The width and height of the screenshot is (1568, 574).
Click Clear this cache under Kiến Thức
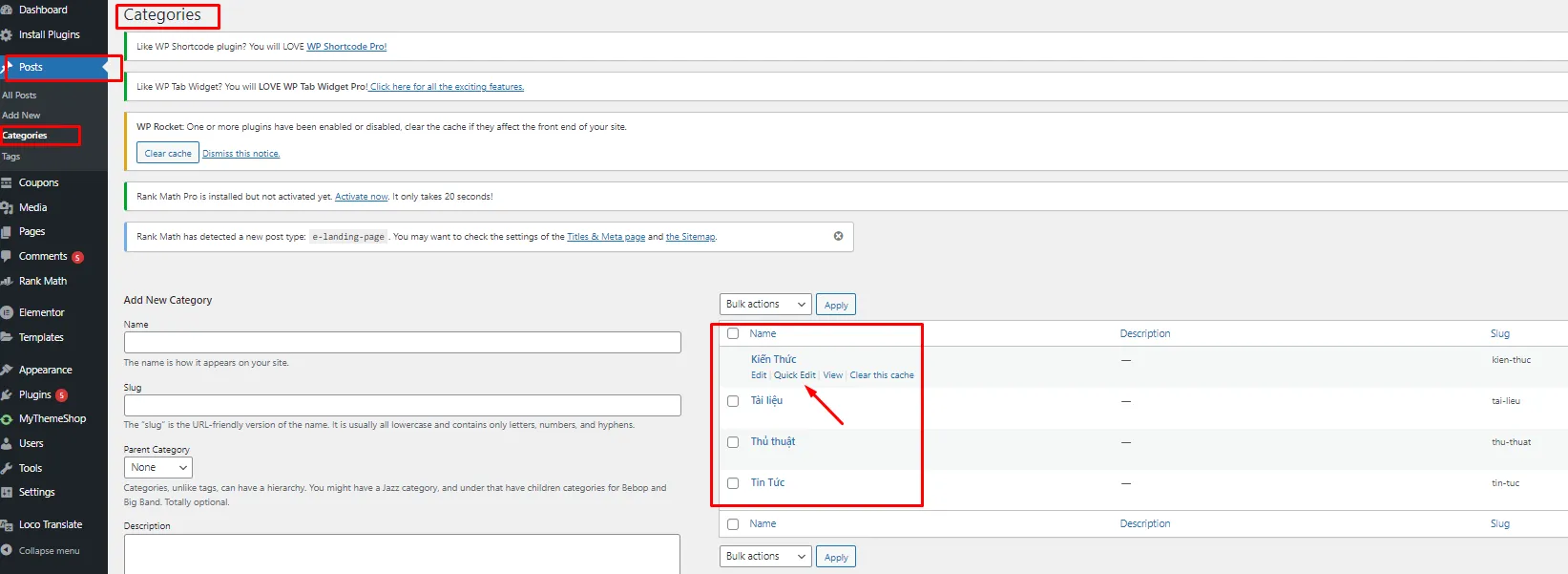tap(882, 375)
